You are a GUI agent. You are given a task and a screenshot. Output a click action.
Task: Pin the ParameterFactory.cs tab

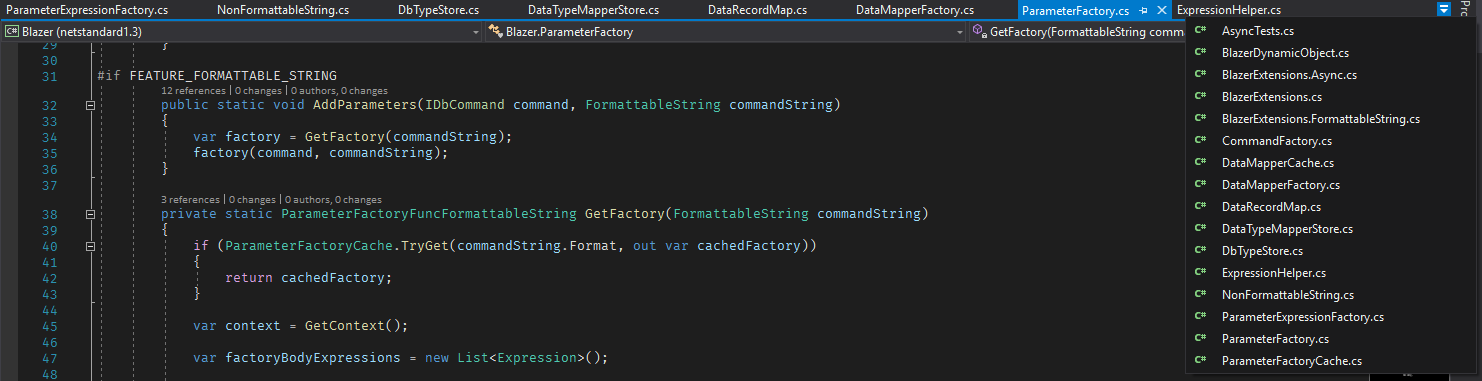tap(1143, 9)
